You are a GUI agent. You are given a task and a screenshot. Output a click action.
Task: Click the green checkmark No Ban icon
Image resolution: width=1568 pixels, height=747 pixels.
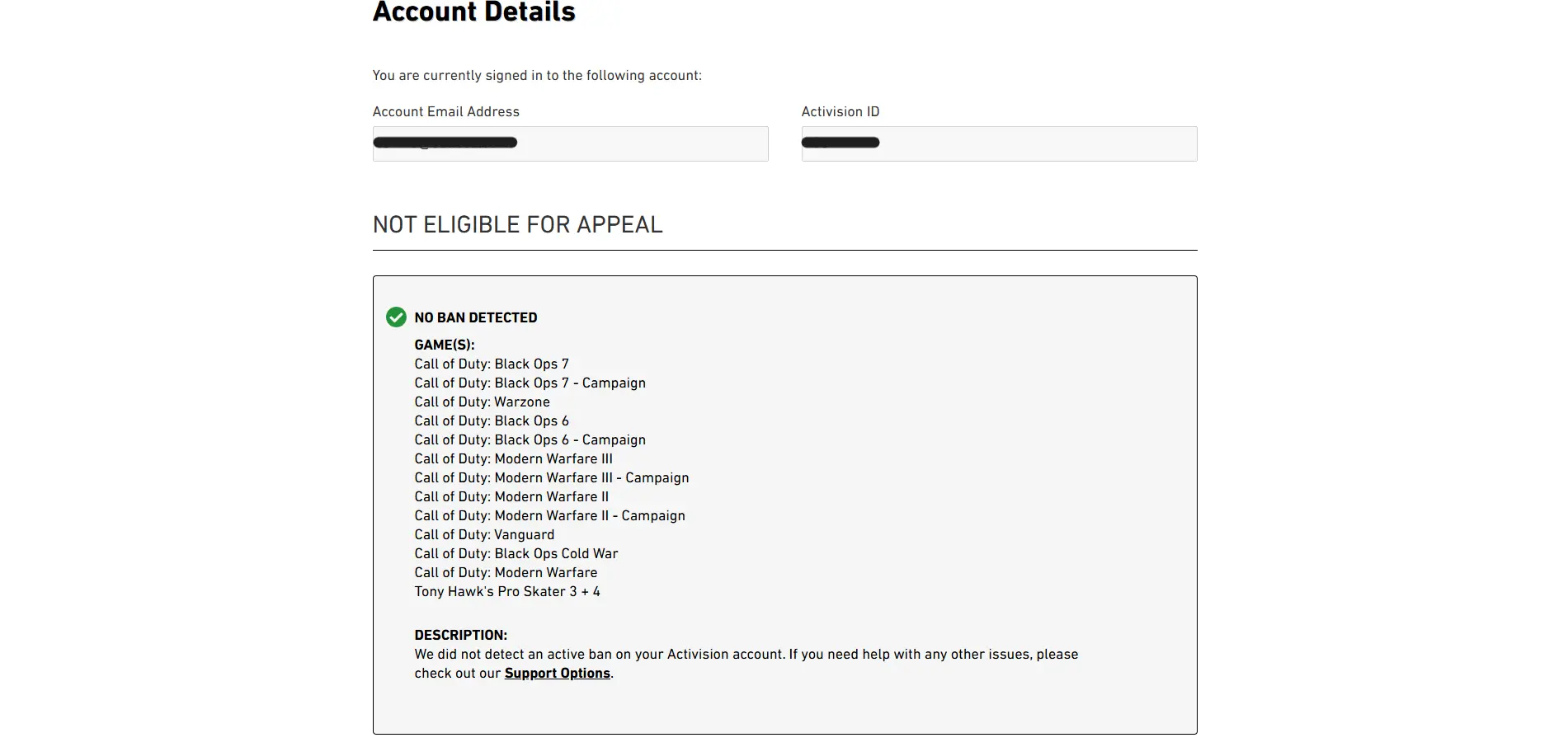coord(396,317)
